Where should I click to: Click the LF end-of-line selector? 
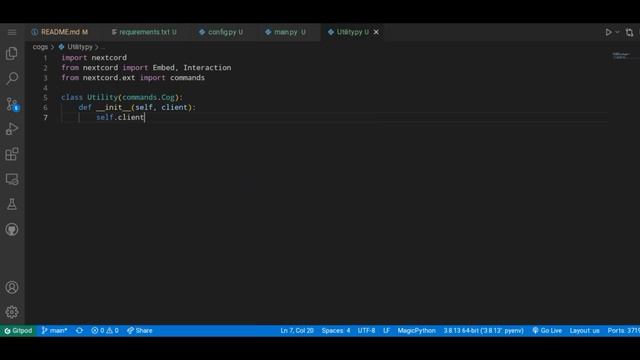coord(386,331)
